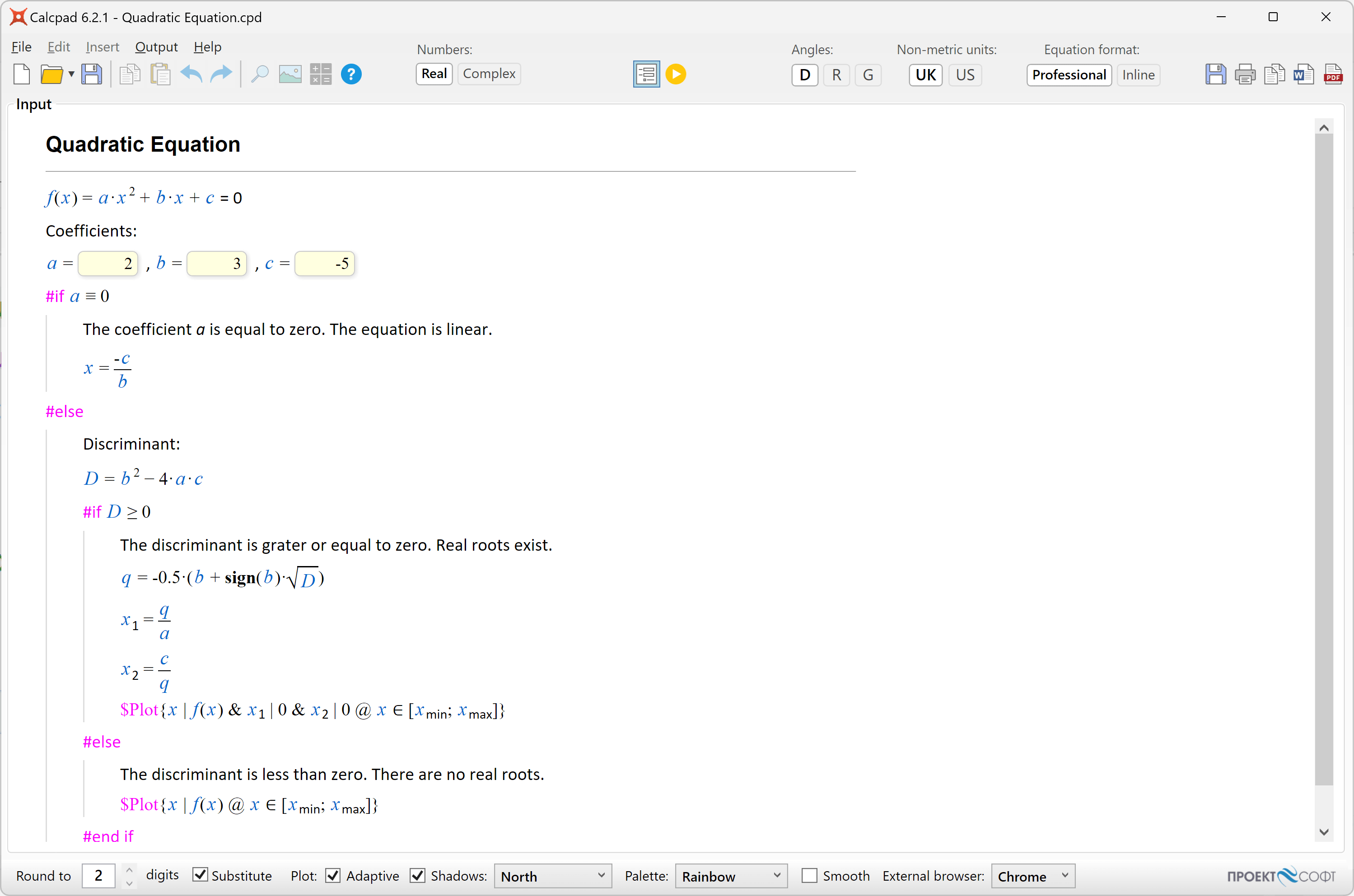Image resolution: width=1354 pixels, height=896 pixels.
Task: Run the calculation with the play button
Action: point(675,74)
